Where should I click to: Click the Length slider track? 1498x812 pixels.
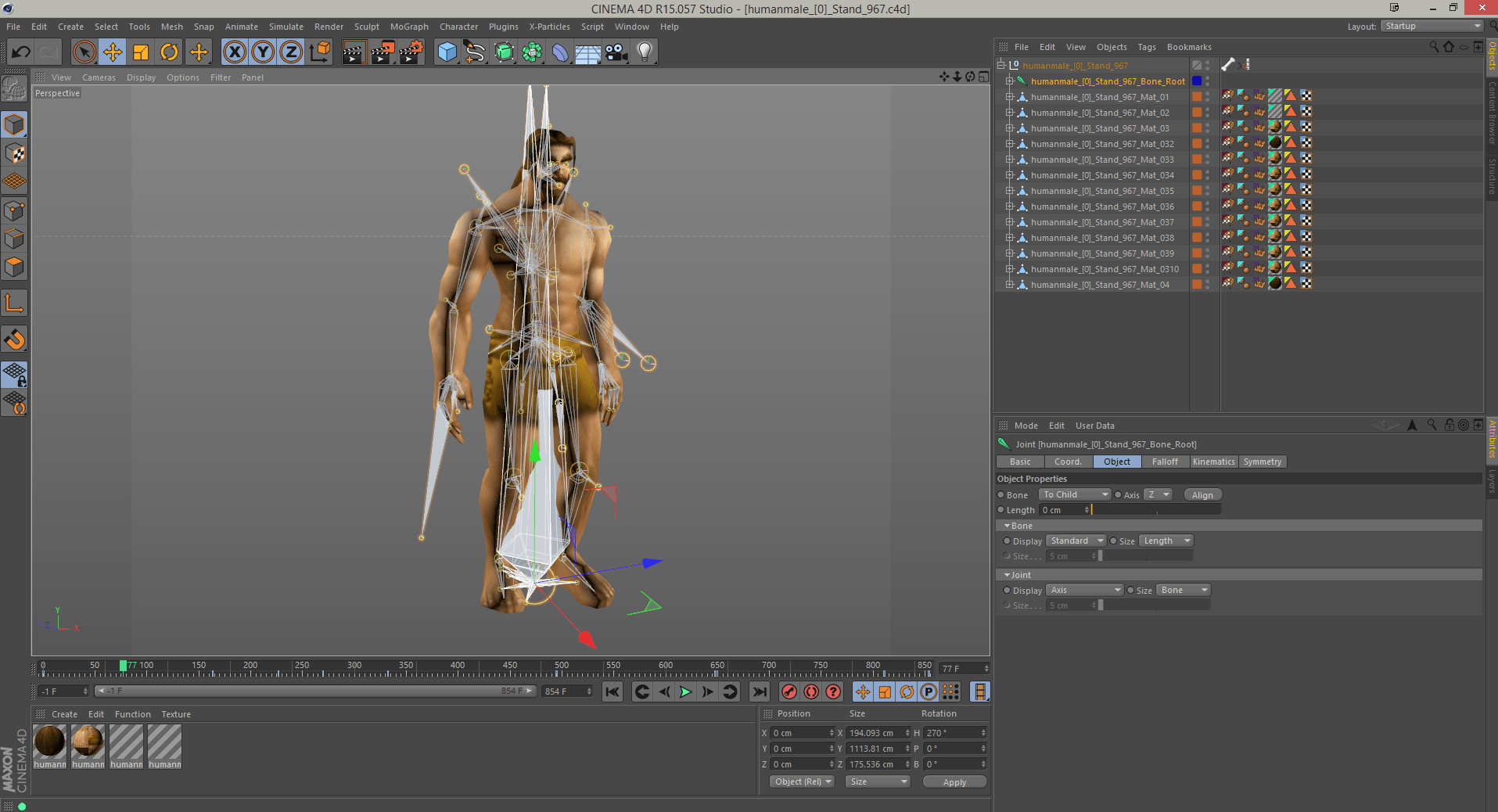(x=1156, y=510)
